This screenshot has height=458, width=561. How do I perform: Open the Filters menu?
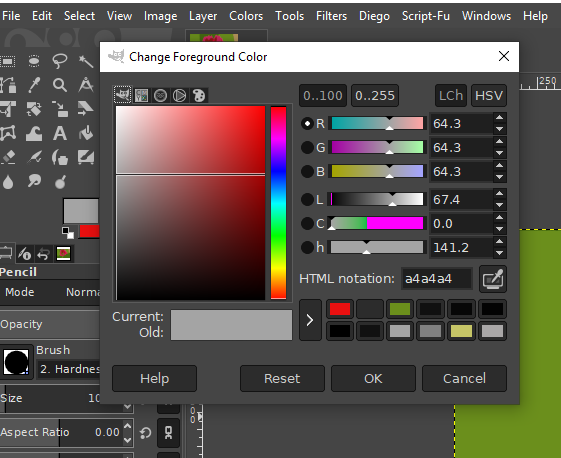click(x=331, y=16)
